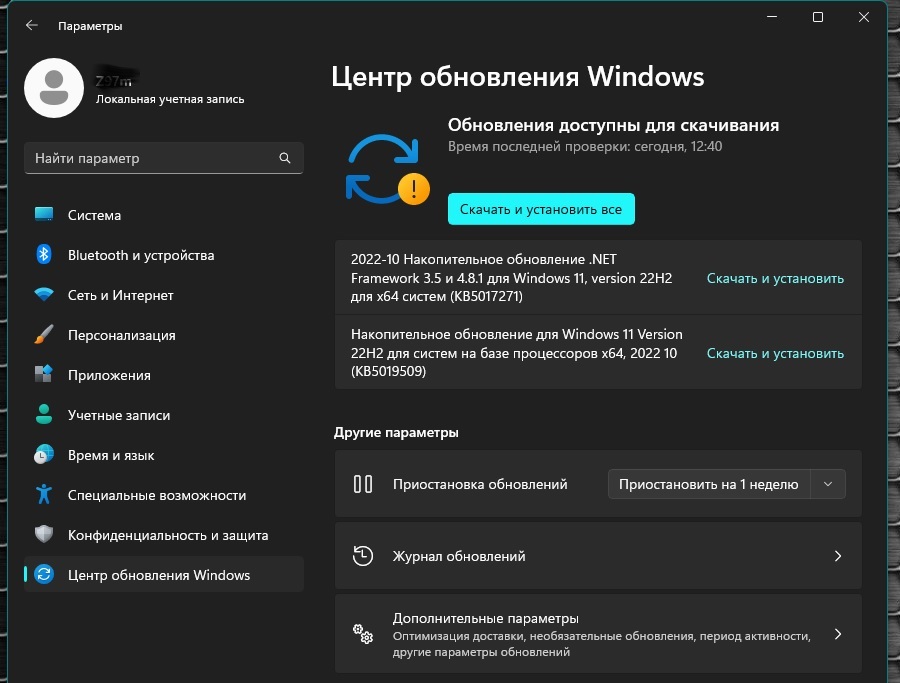The height and width of the screenshot is (683, 900).
Task: Click Локальная учетная запись text
Action: pyautogui.click(x=170, y=99)
